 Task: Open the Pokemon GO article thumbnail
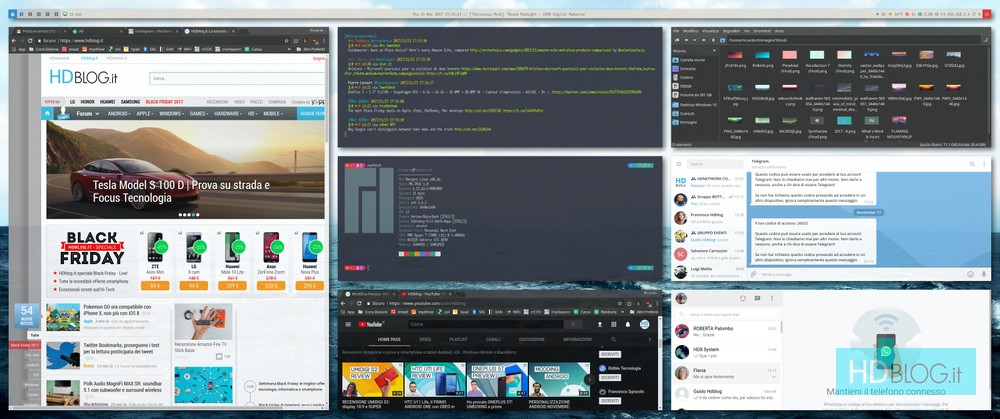pos(62,317)
